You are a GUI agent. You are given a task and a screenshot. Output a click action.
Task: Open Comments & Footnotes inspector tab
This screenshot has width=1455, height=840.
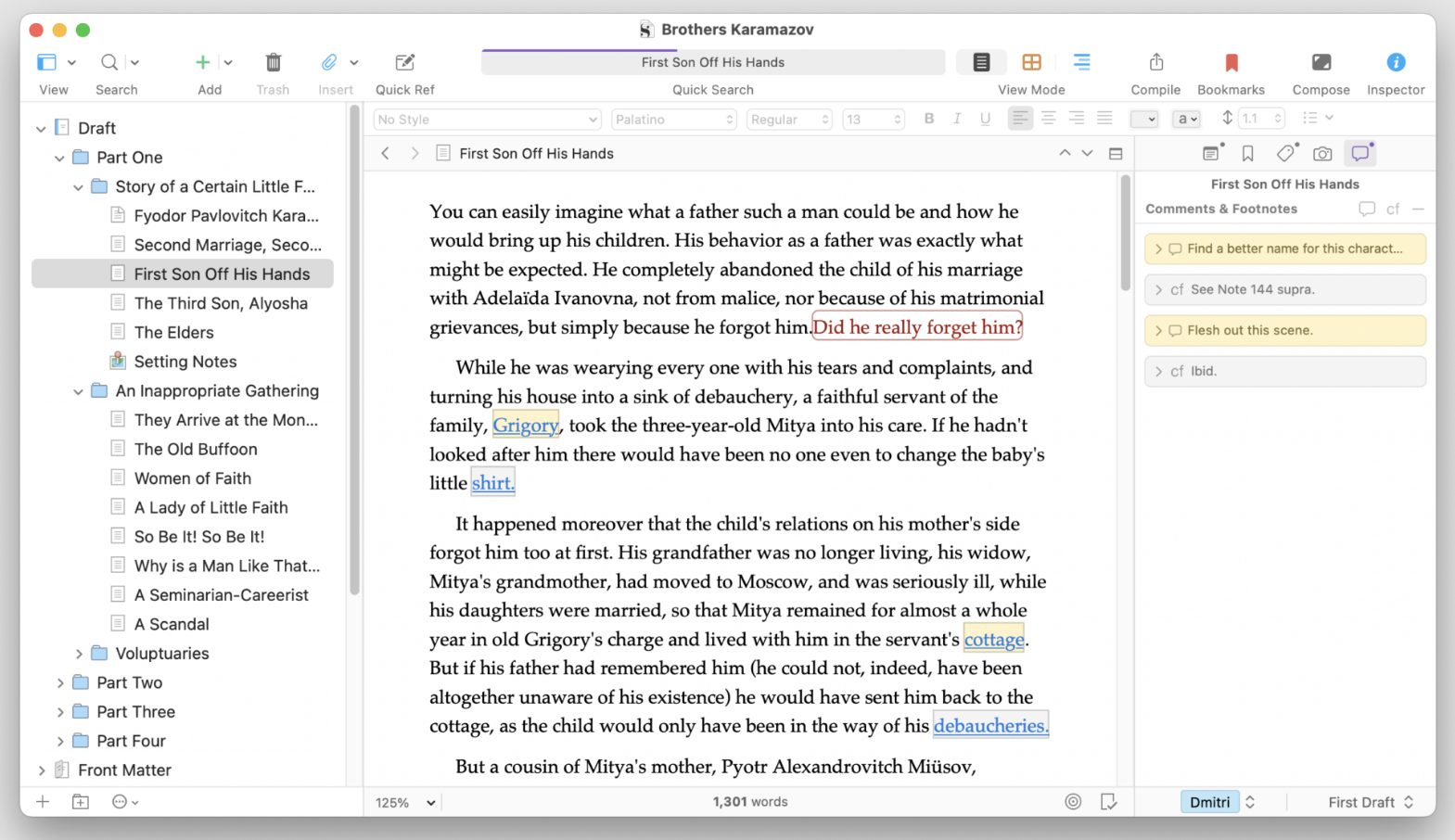[x=1359, y=154]
